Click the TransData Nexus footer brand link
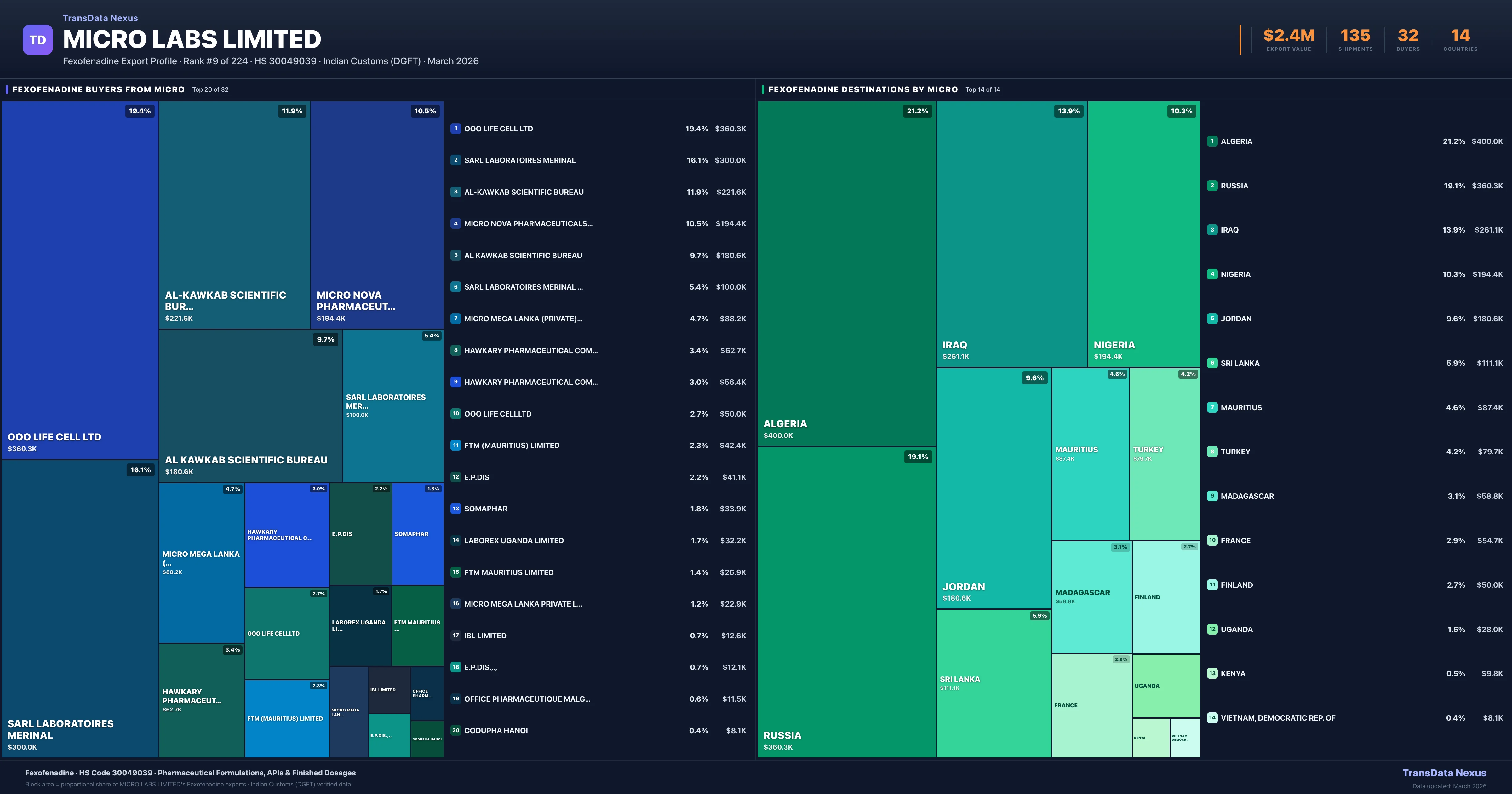The height and width of the screenshot is (794, 1512). [1444, 773]
